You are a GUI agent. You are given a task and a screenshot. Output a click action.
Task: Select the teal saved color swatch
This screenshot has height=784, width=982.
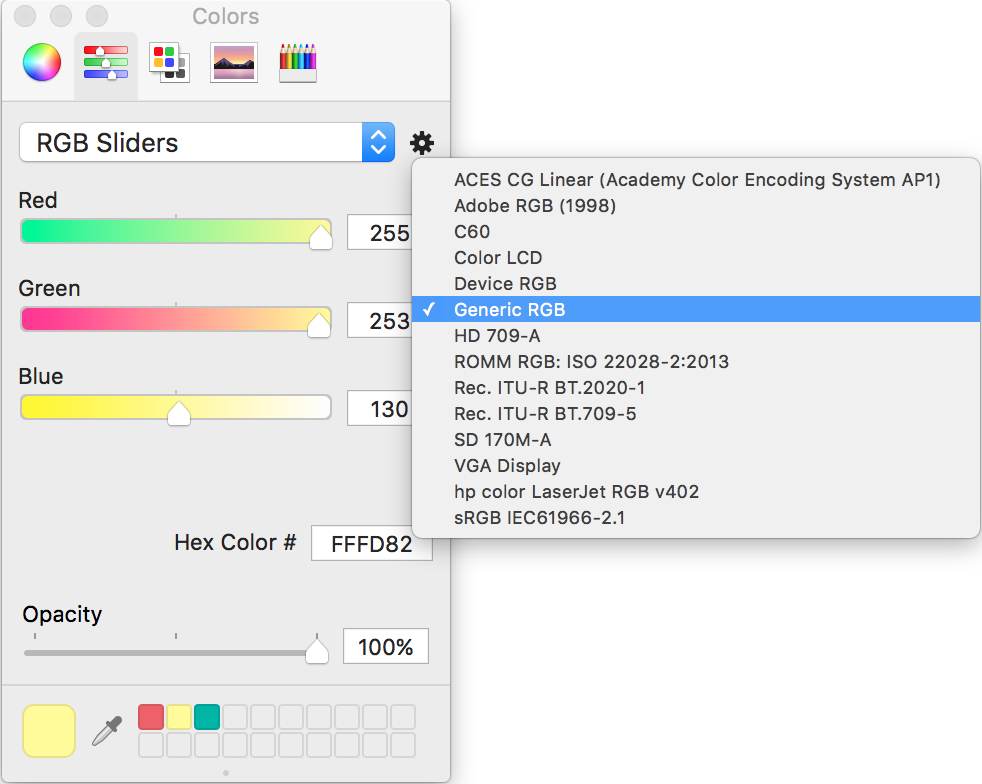[x=207, y=717]
